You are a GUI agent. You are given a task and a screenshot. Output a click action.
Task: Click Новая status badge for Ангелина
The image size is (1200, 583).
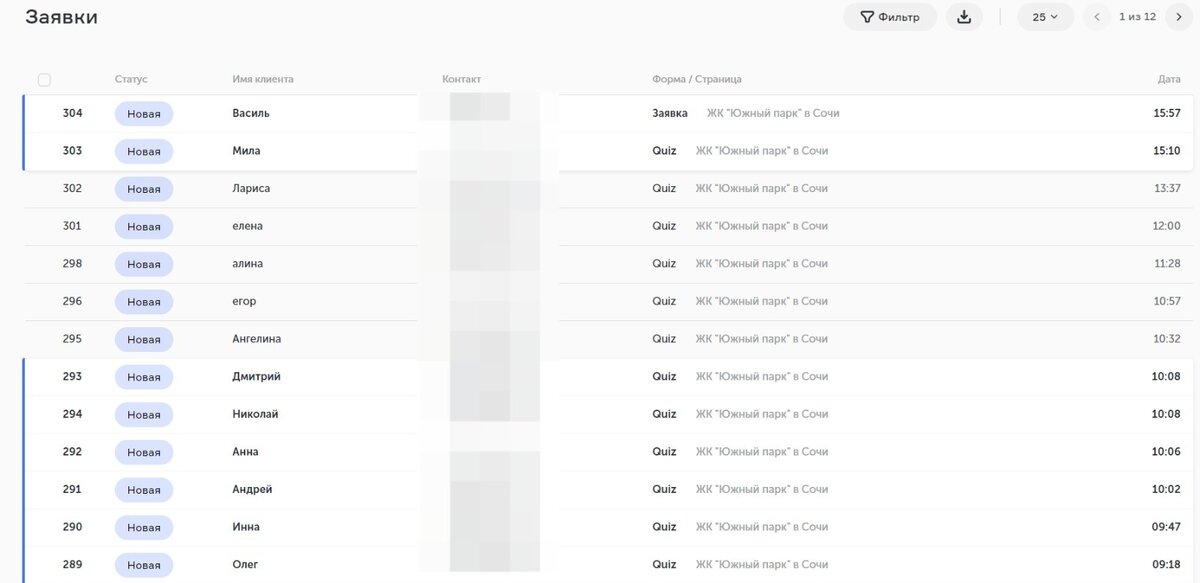coord(144,340)
